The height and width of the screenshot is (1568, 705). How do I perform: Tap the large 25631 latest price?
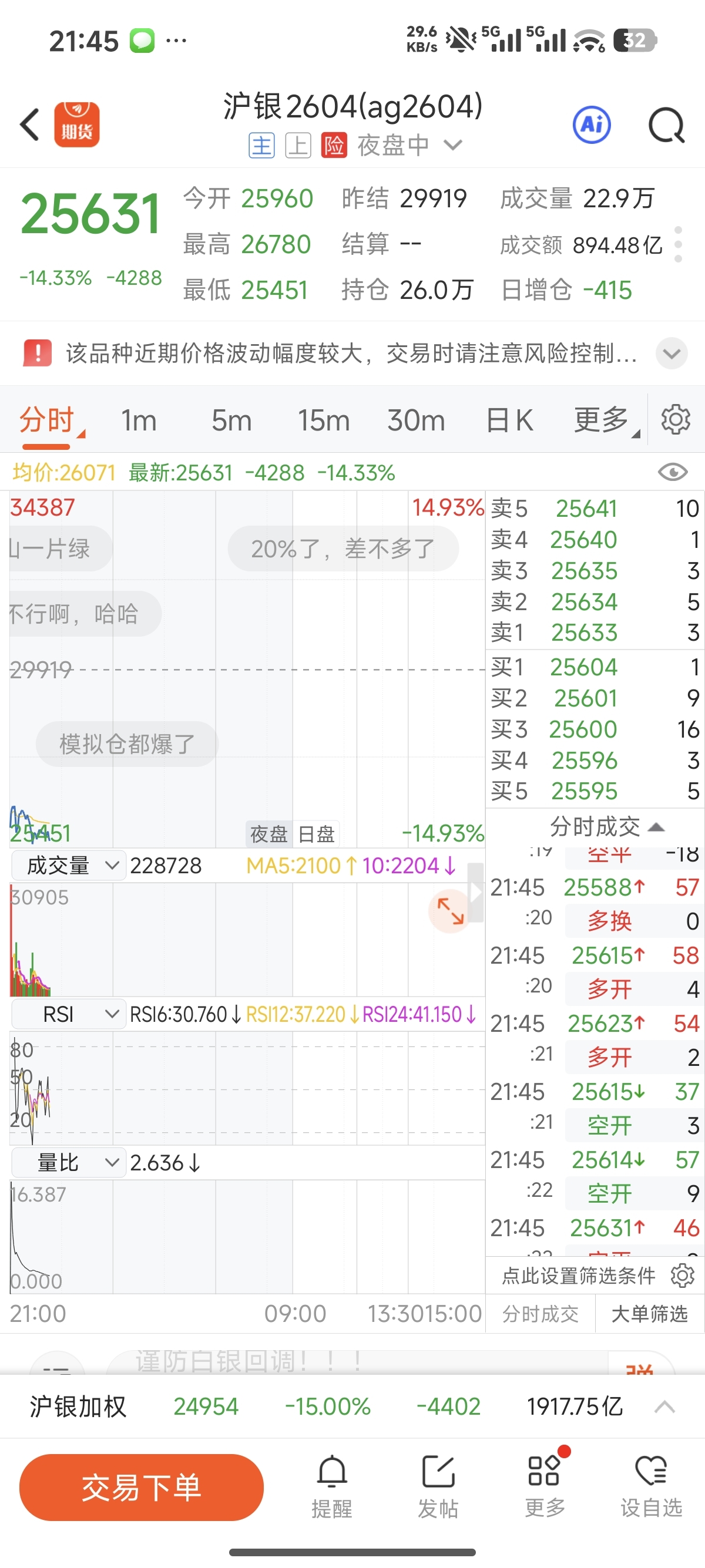pyautogui.click(x=90, y=214)
